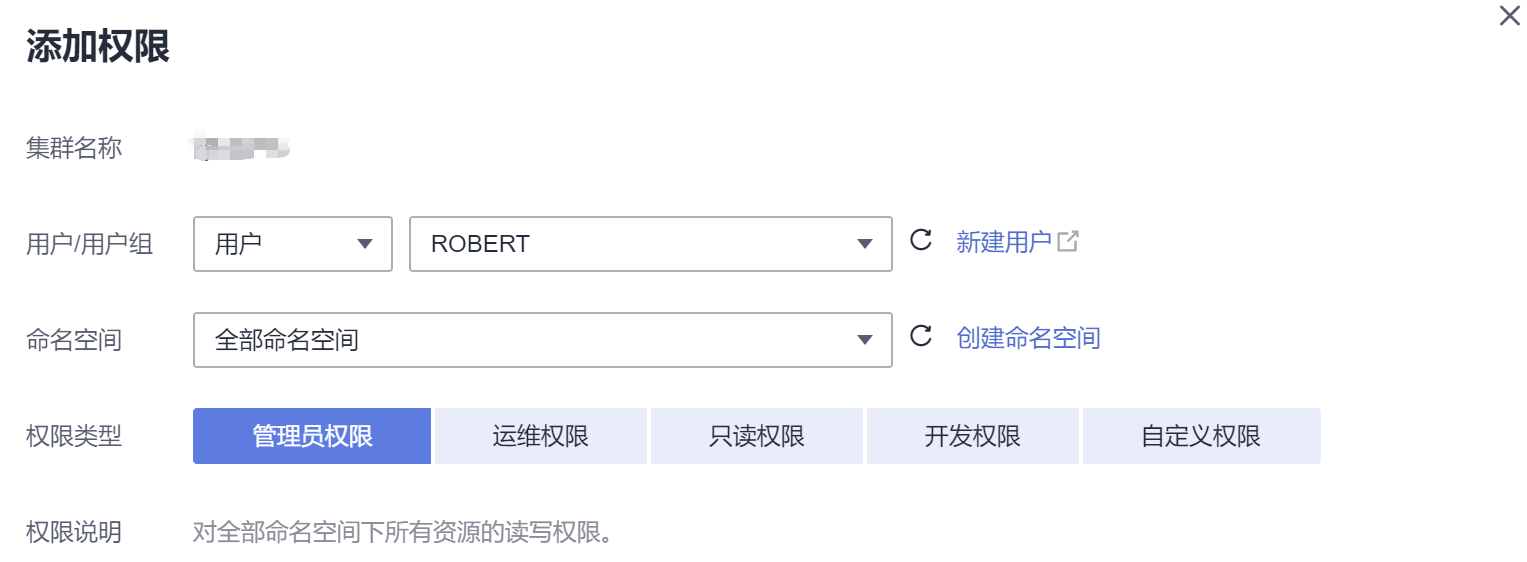This screenshot has height=562, width=1527.
Task: Select the 自定义权限 option
Action: click(x=1201, y=436)
